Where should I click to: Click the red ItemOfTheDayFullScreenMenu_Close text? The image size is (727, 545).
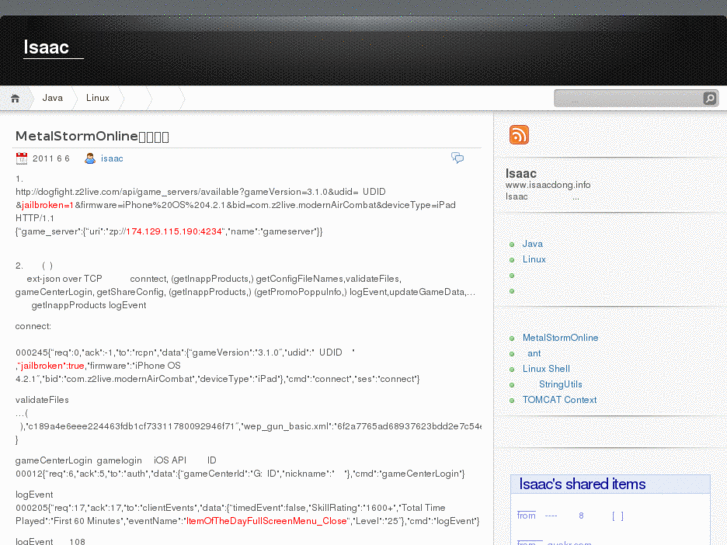click(267, 521)
